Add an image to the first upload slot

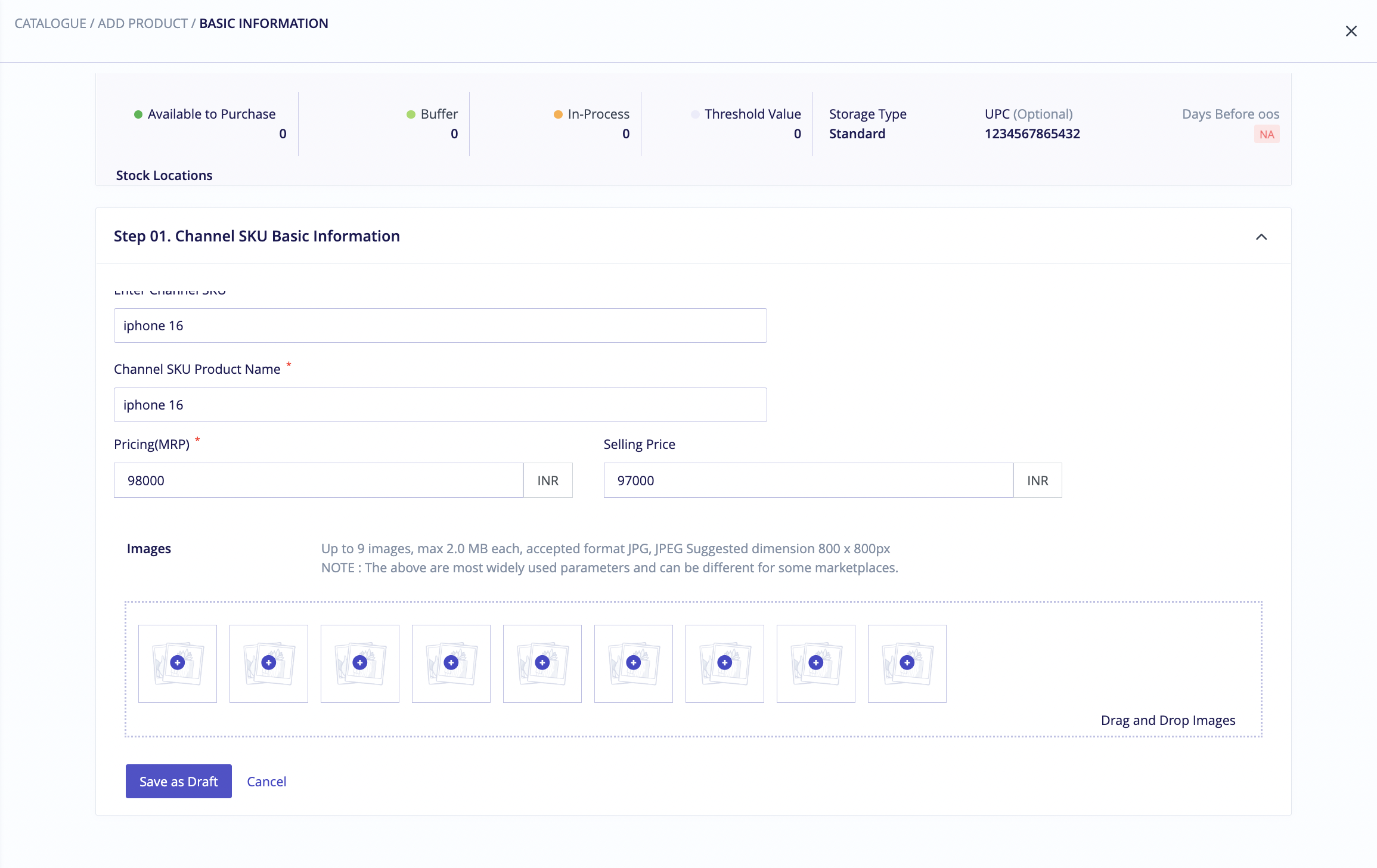(x=178, y=664)
